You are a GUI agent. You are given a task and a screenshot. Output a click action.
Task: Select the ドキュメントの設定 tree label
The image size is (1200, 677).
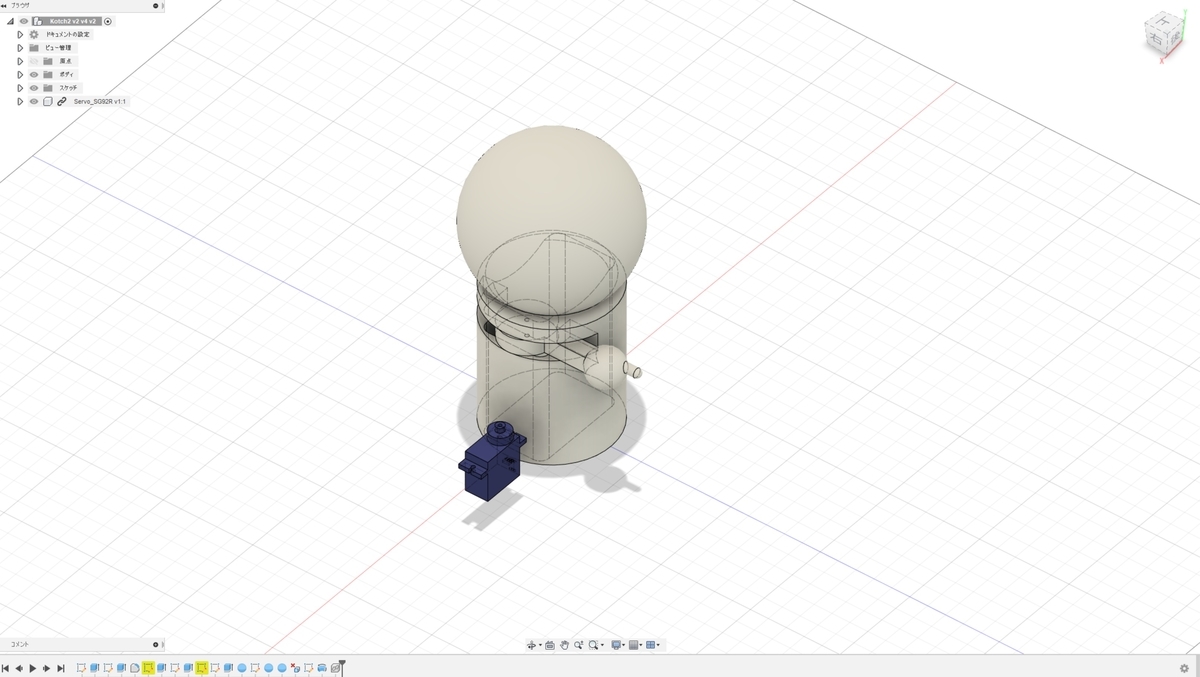[68, 34]
